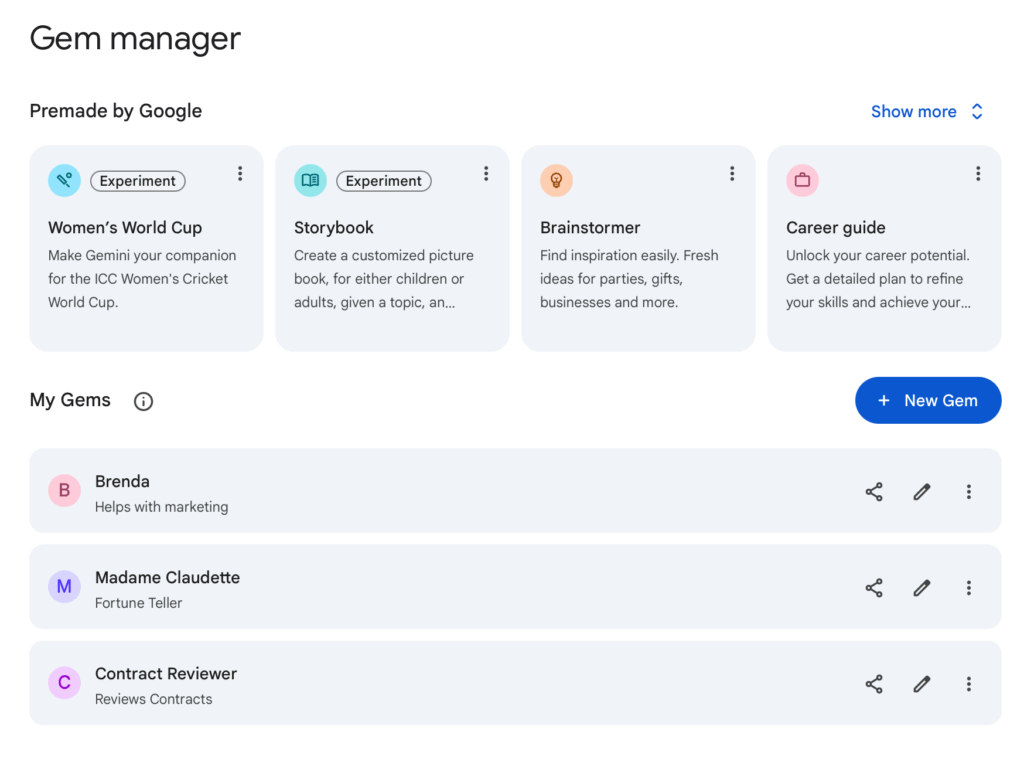Viewport: 1024px width, 769px height.
Task: Open more options for Brenda gem
Action: tap(968, 492)
